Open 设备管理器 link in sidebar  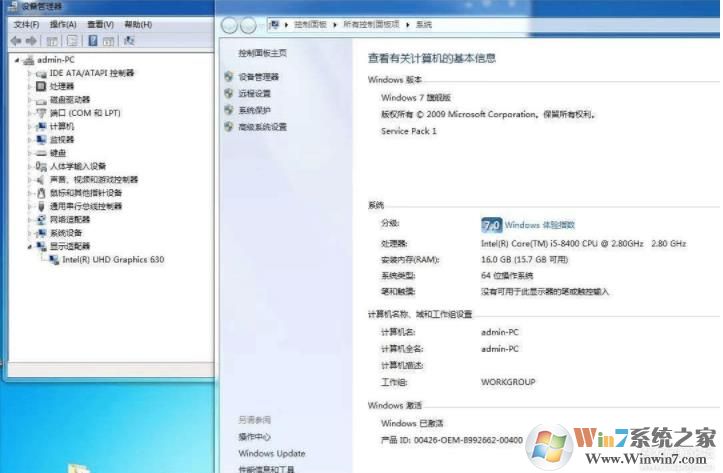(x=258, y=77)
